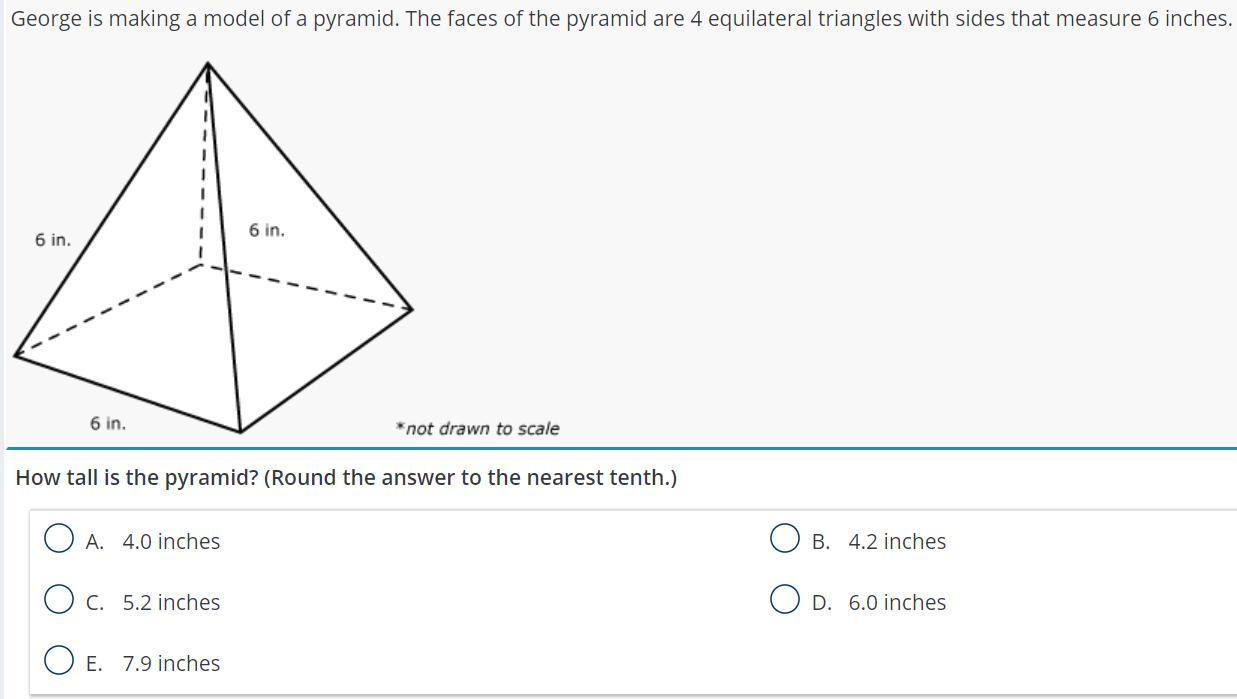Click the "4.2 inches" answer text
Image resolution: width=1237 pixels, height=699 pixels.
click(897, 541)
